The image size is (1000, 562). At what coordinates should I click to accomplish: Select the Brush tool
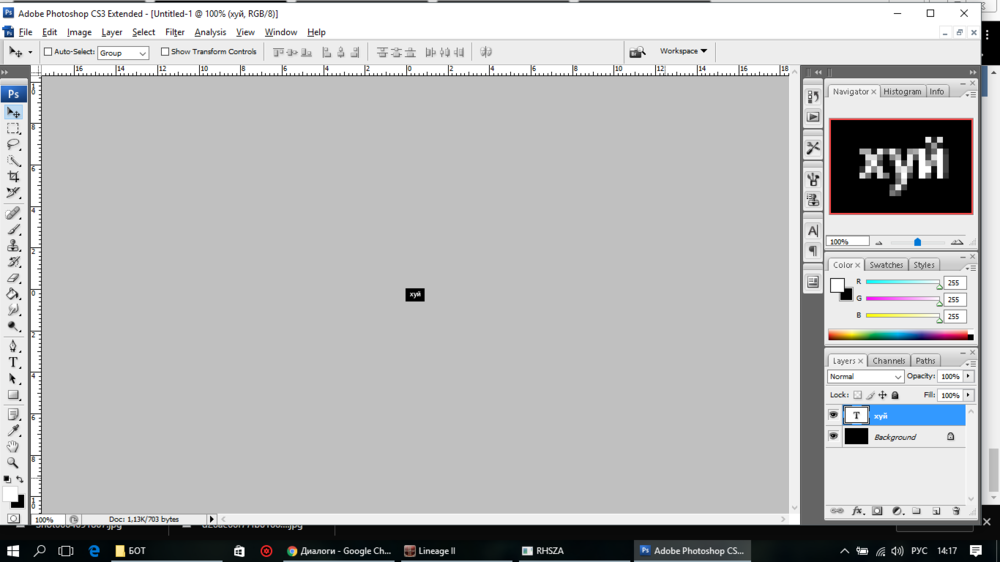click(13, 230)
